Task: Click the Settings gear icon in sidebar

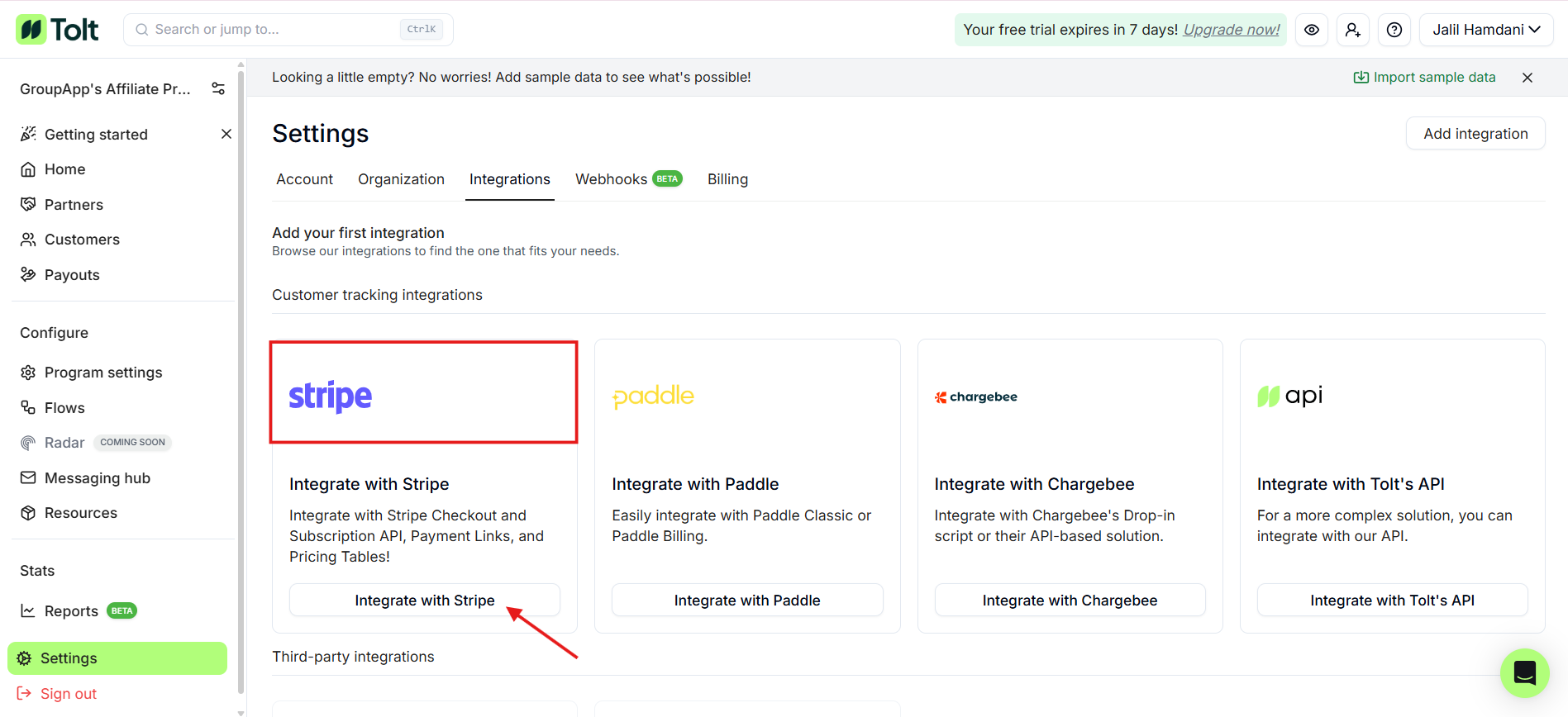Action: click(24, 658)
